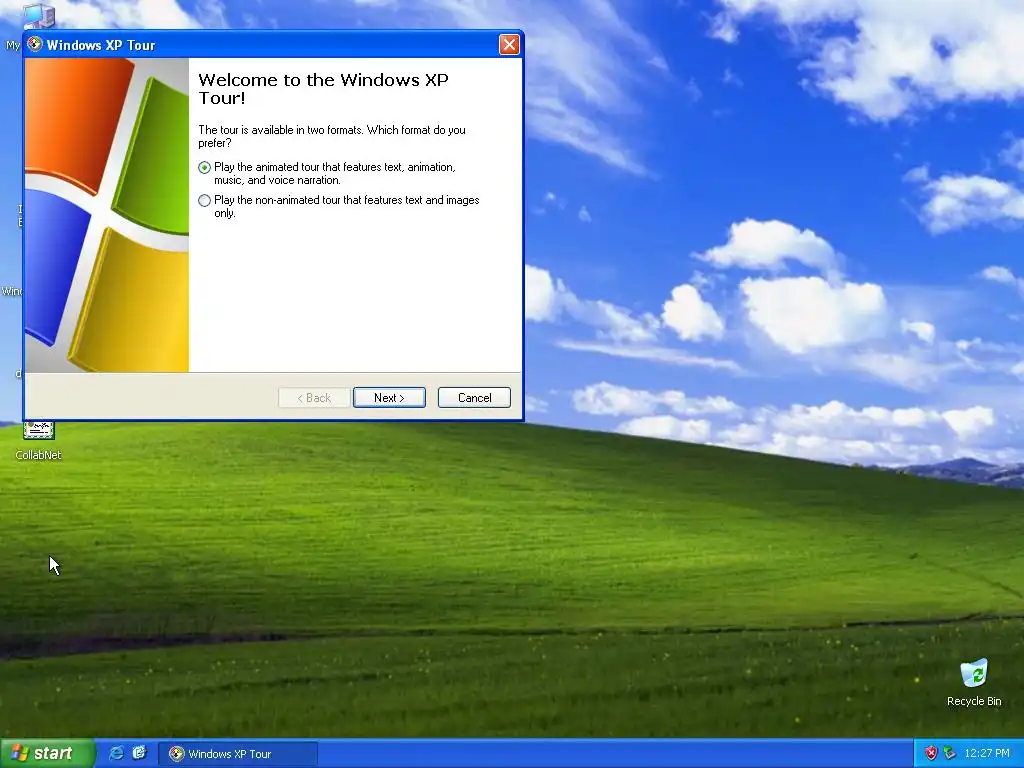Select the non-animated tour radio option
Viewport: 1024px width, 768px height.
point(204,200)
